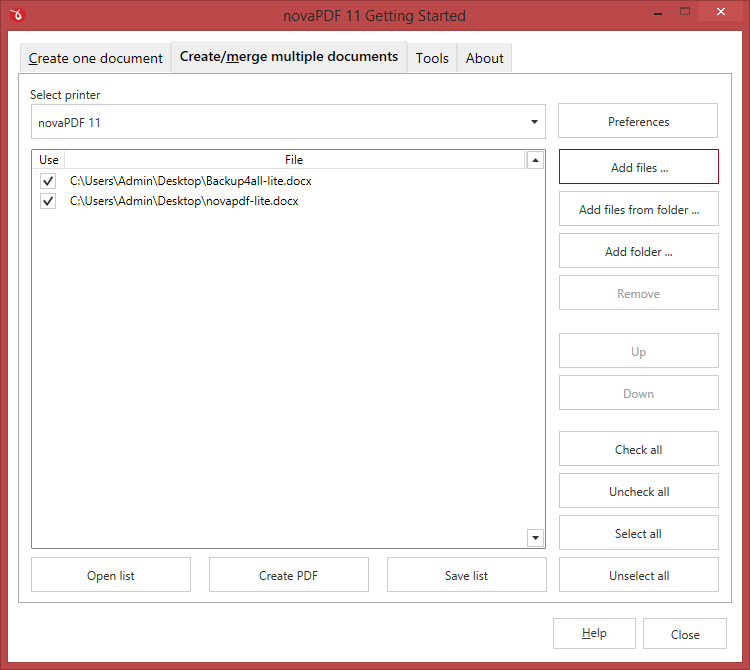Screen dimensions: 750x670
Task: Click the File column header
Action: click(294, 160)
